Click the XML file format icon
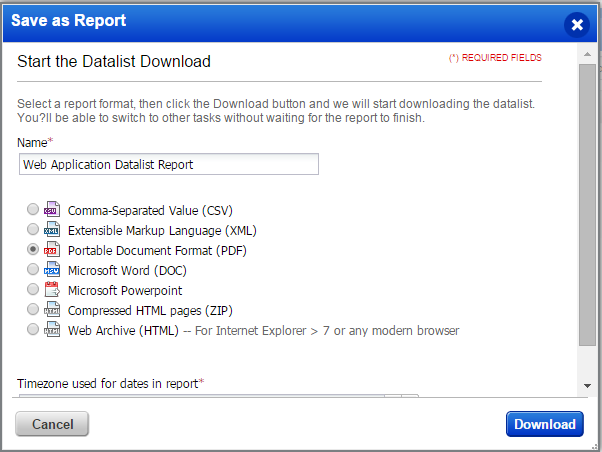Screen dimensions: 602x452 52,229
